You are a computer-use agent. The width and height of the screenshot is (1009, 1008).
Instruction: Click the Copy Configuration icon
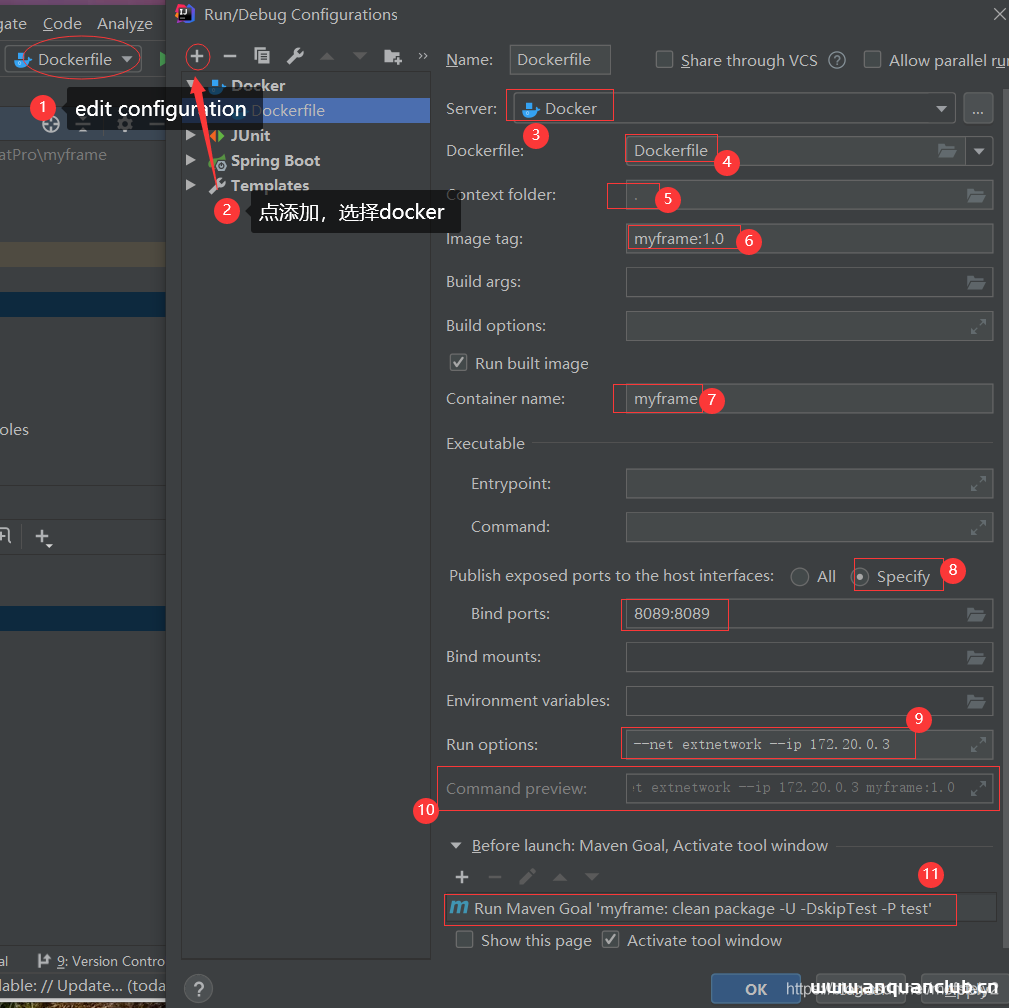[x=262, y=56]
